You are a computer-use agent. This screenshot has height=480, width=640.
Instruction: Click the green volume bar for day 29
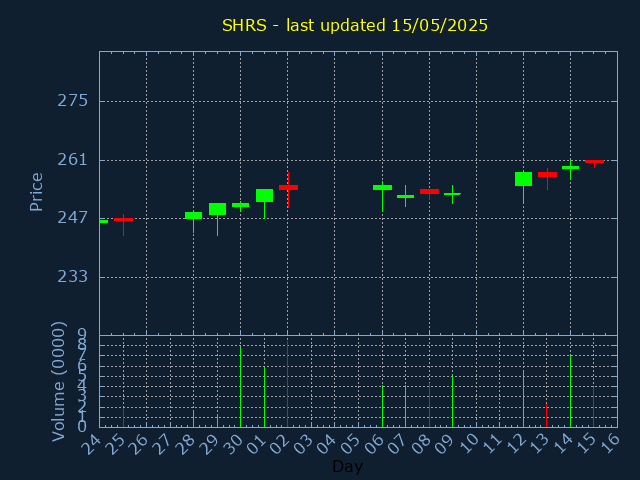[x=217, y=420]
